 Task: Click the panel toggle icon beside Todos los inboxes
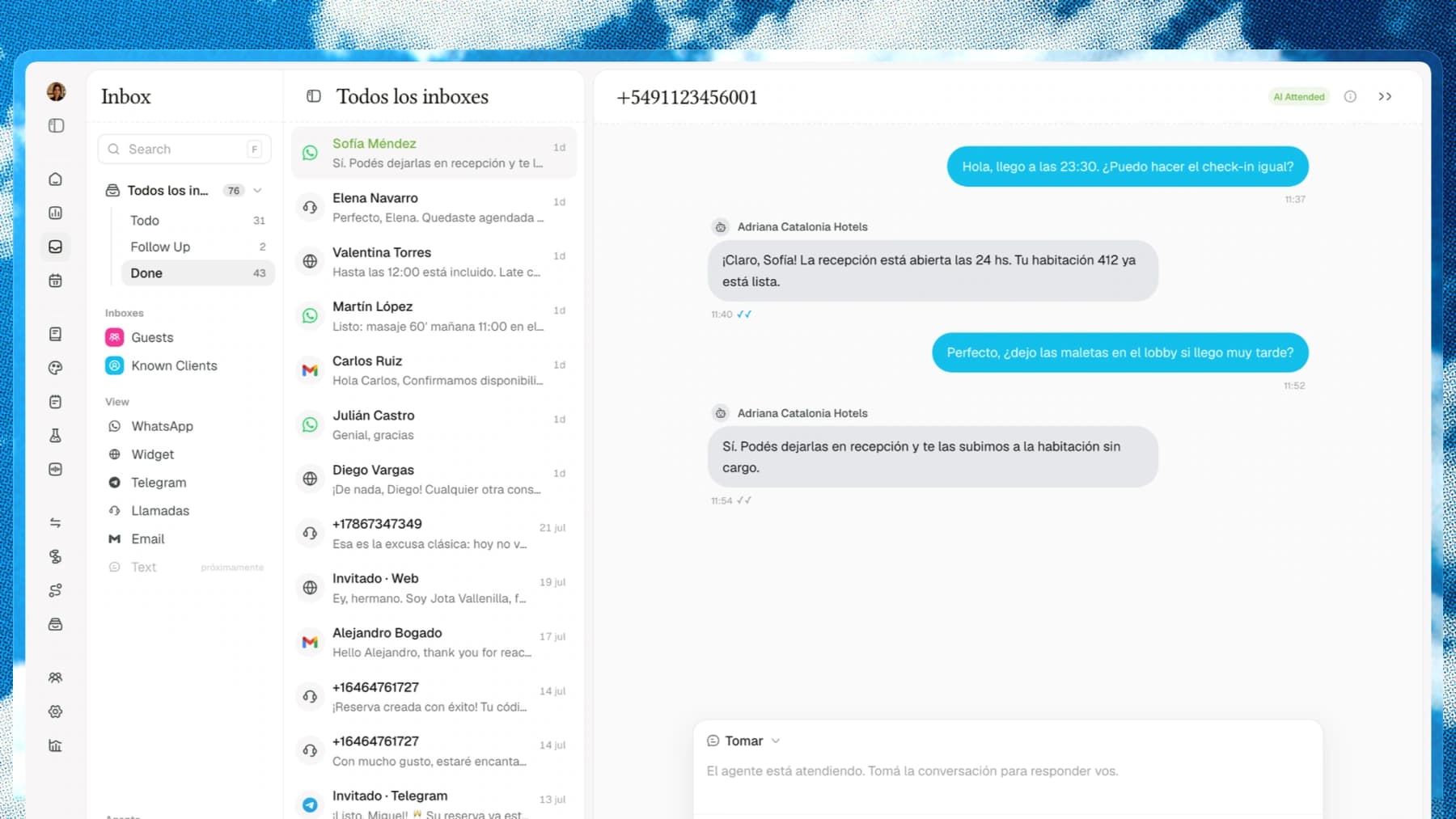pos(314,96)
